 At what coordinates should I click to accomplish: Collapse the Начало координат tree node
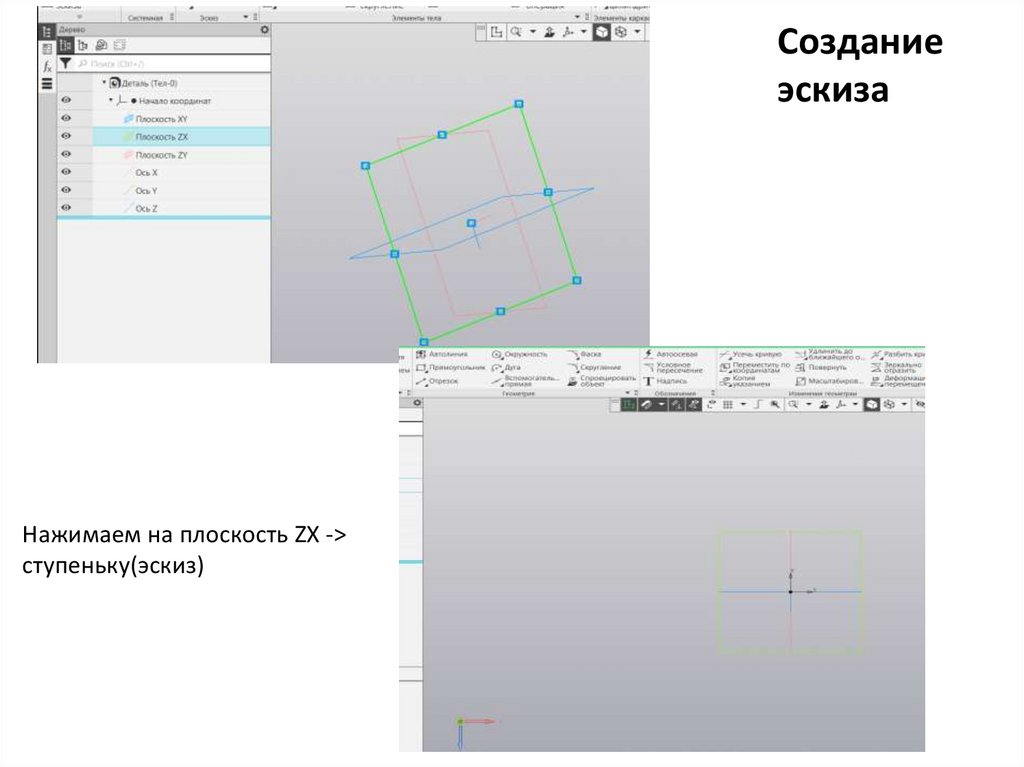(x=111, y=100)
